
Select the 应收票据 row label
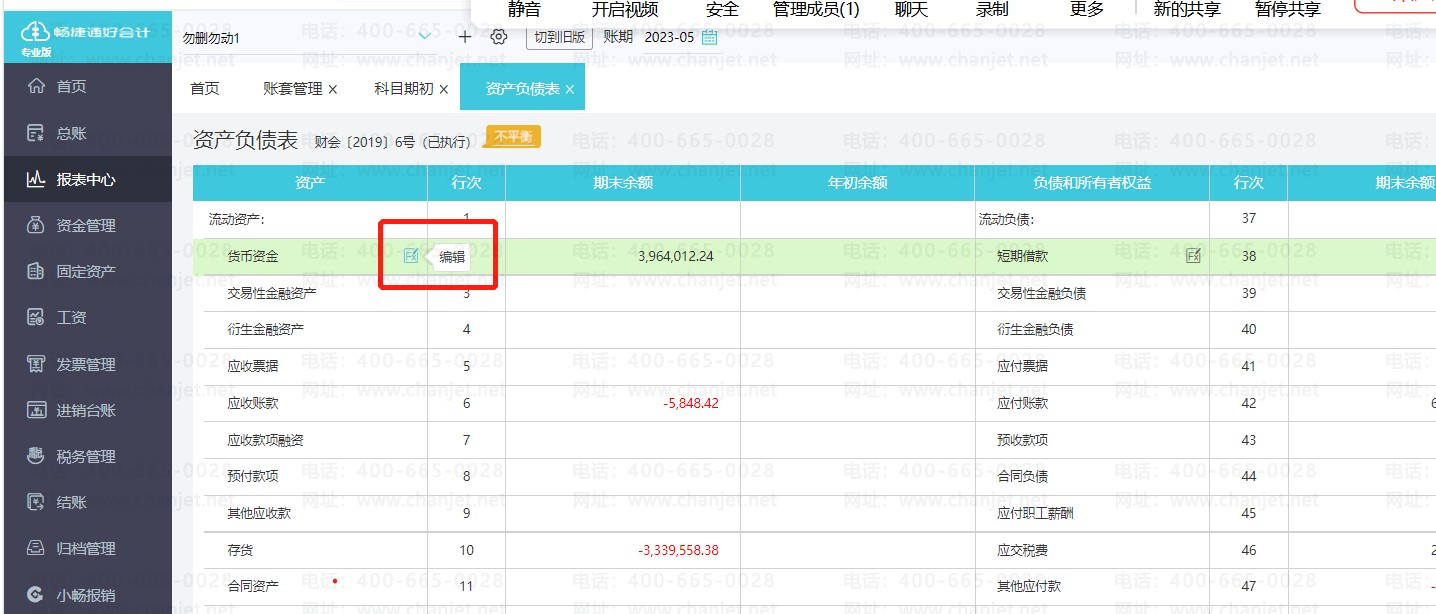[253, 366]
